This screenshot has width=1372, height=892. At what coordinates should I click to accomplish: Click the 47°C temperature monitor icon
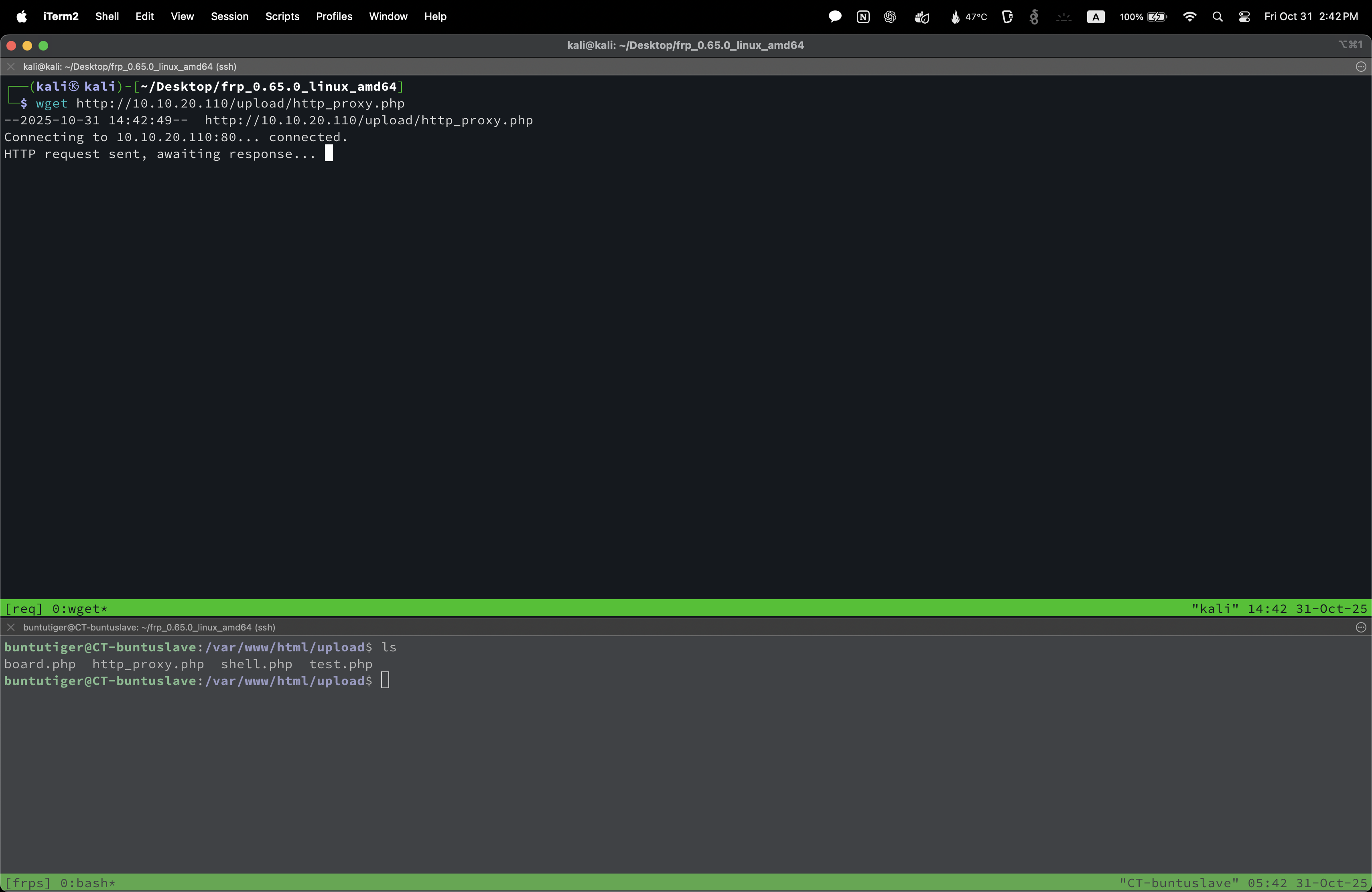point(968,17)
